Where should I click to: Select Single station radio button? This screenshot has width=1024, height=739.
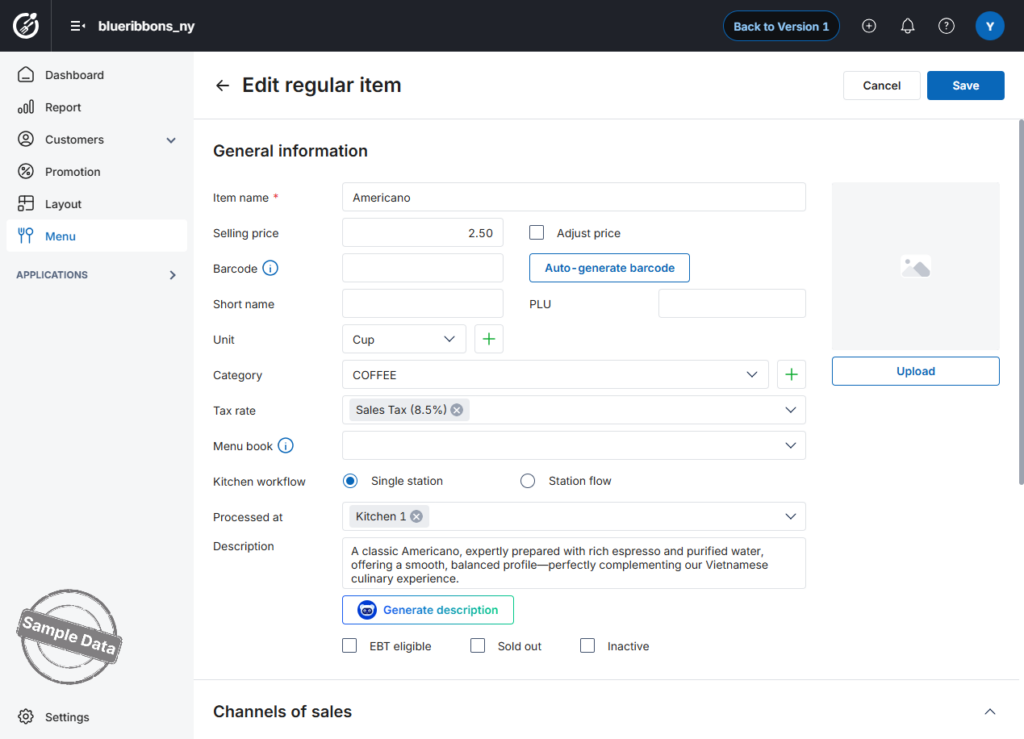click(350, 481)
